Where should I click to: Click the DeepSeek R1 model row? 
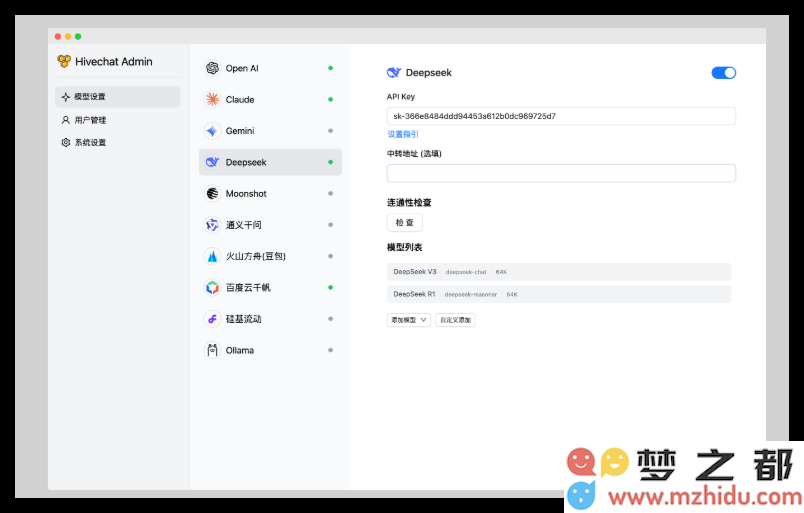point(559,294)
